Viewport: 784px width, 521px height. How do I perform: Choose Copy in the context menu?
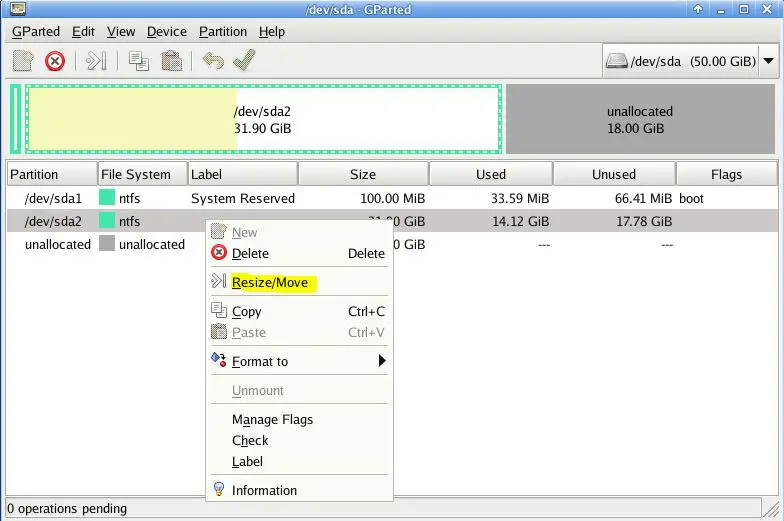coord(299,312)
